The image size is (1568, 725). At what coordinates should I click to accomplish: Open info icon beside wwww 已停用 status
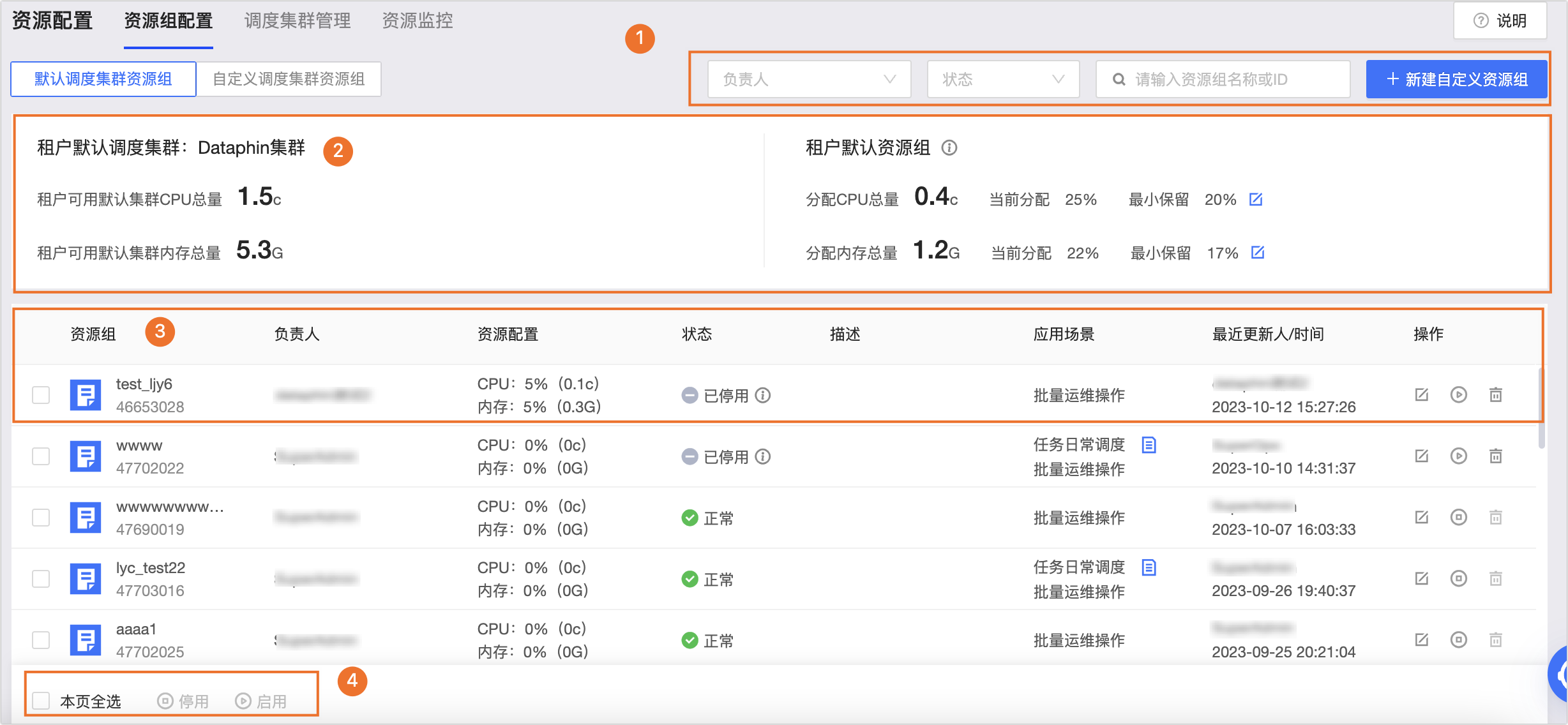(x=763, y=456)
